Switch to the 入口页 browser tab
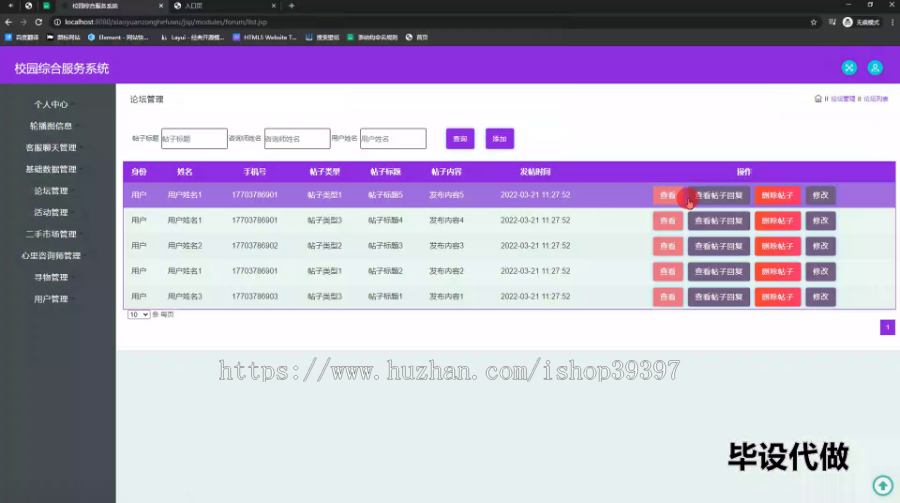The width and height of the screenshot is (900, 503). click(224, 6)
